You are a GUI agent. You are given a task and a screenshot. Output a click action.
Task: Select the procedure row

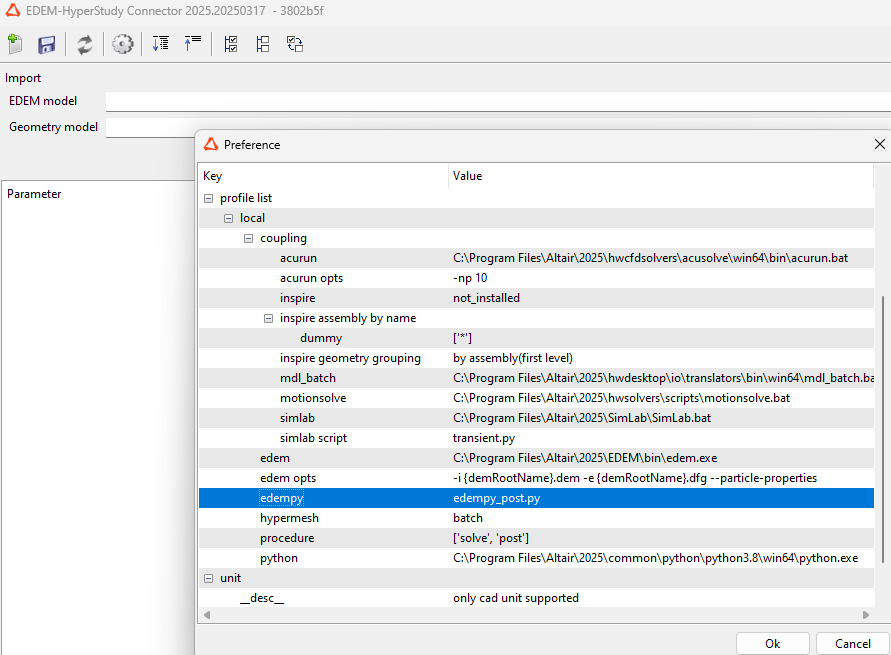[x=536, y=538]
